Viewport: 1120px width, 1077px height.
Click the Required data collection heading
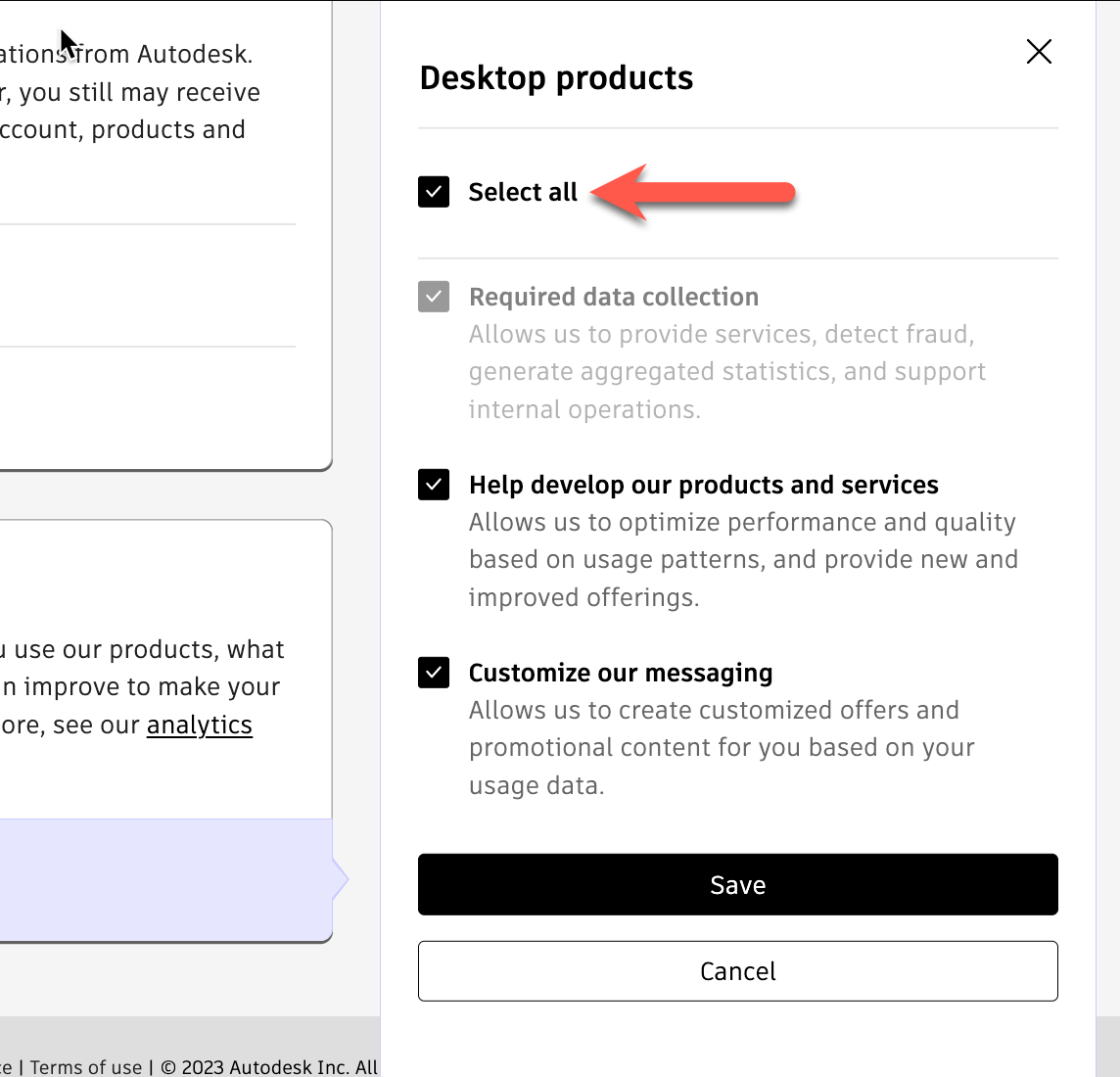(x=614, y=297)
